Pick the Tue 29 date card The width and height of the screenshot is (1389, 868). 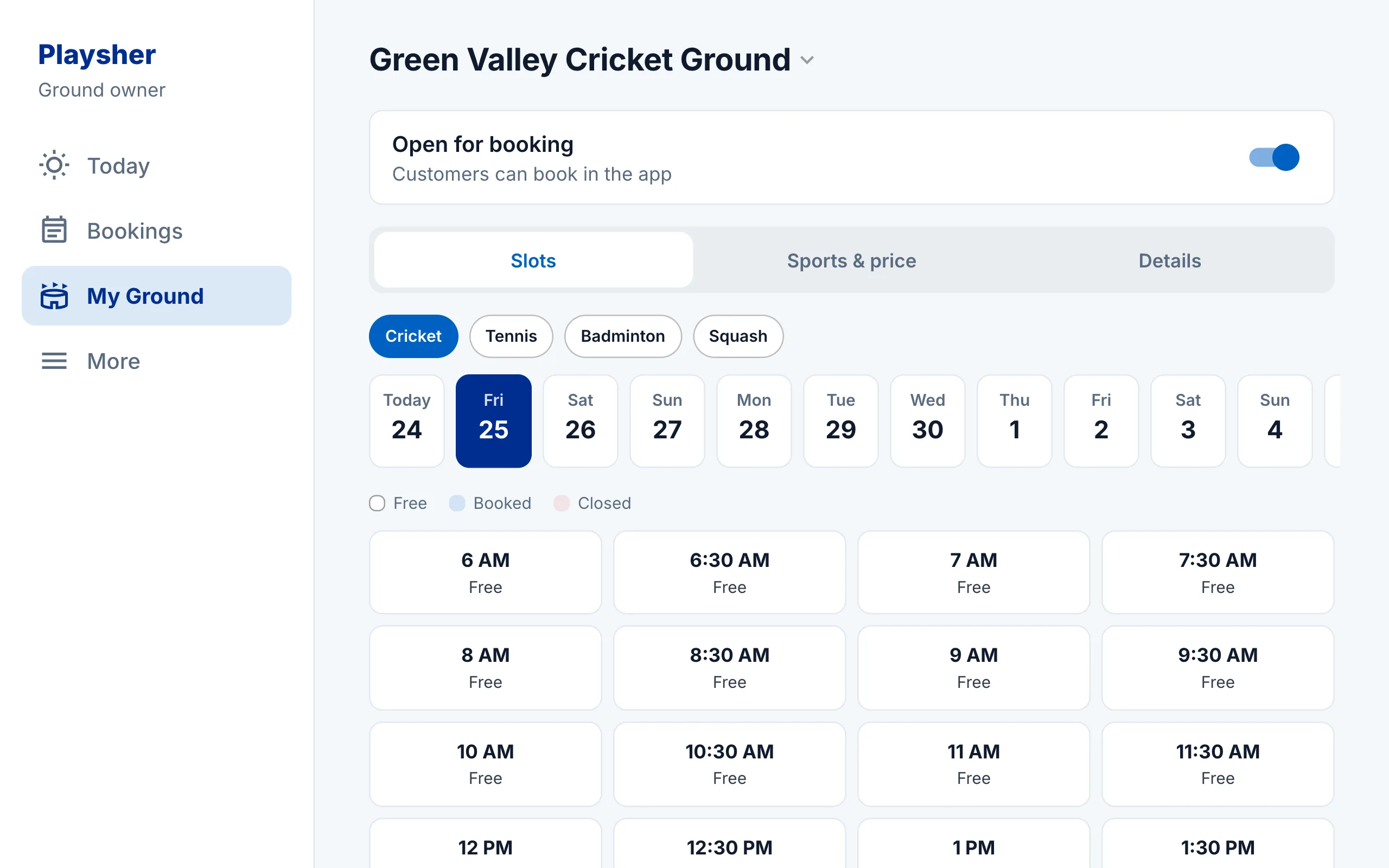[841, 421]
